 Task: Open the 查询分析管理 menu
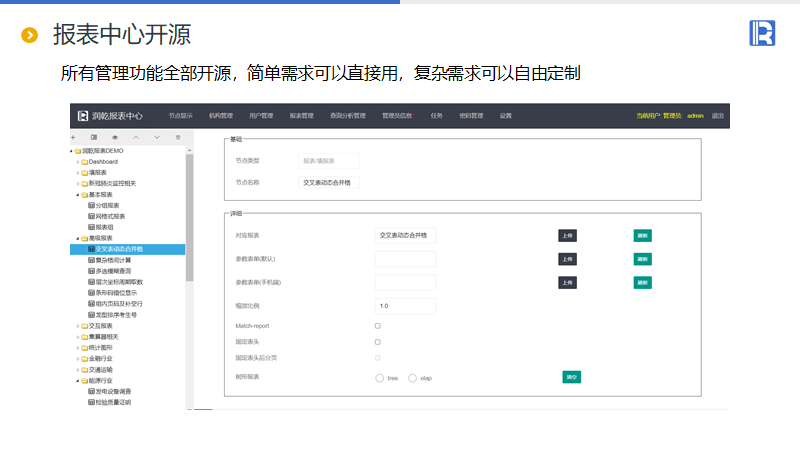point(348,116)
